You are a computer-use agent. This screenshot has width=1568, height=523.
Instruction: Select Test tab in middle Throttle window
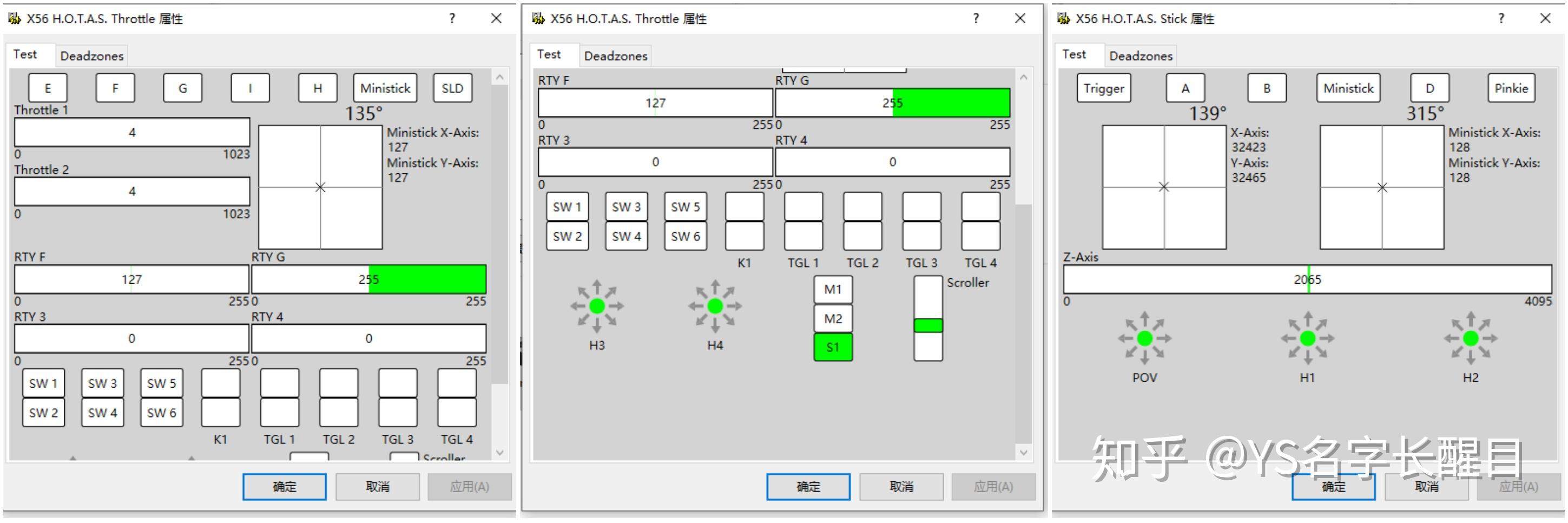549,54
